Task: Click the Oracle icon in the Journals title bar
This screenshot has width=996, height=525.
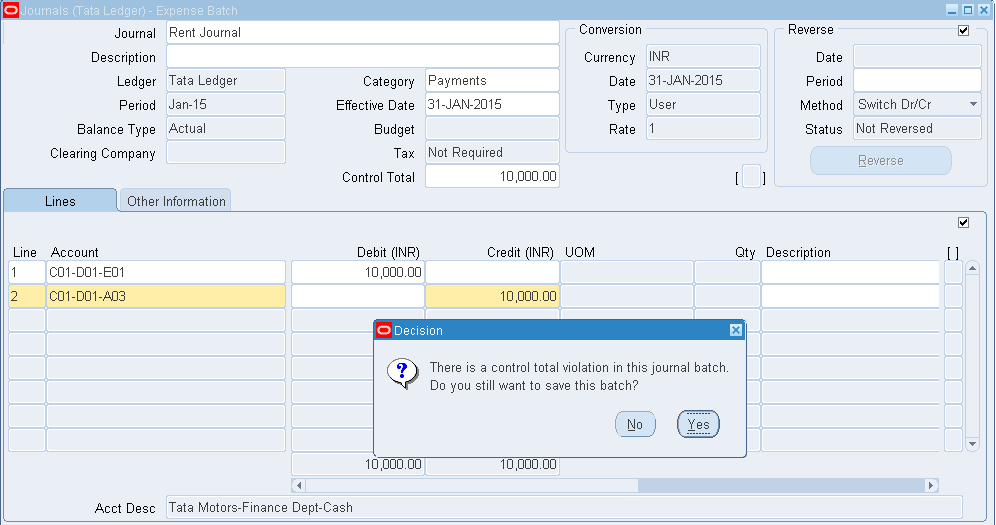Action: point(11,10)
